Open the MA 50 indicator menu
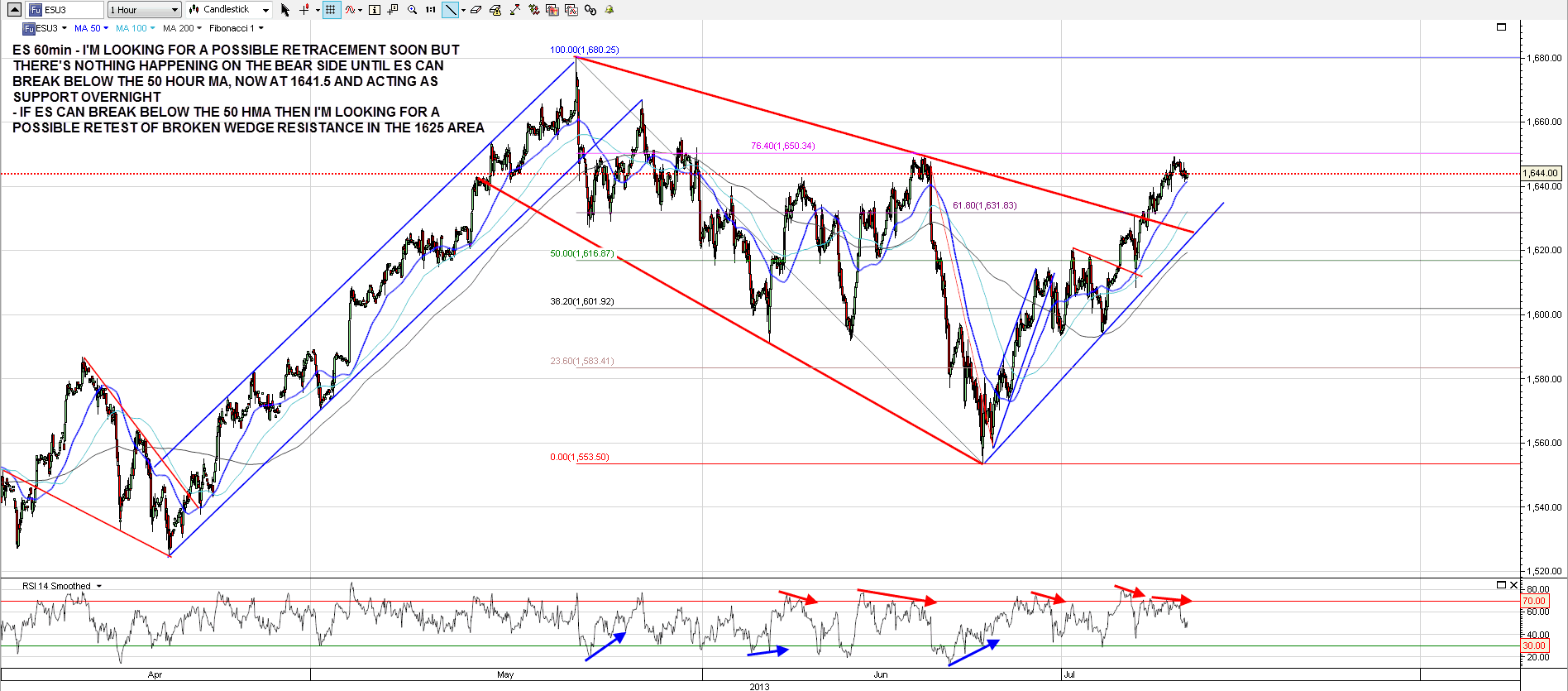The width and height of the screenshot is (1568, 691). 91,28
